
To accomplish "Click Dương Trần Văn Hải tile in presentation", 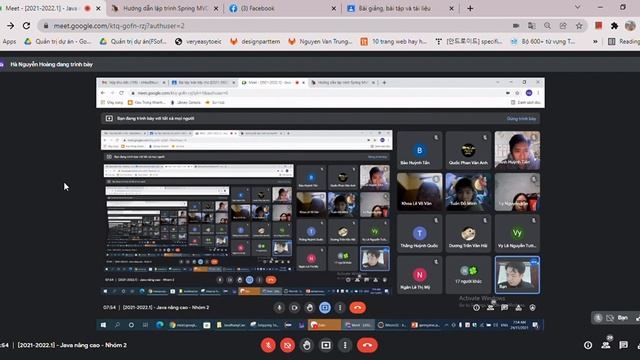I will tap(468, 233).
